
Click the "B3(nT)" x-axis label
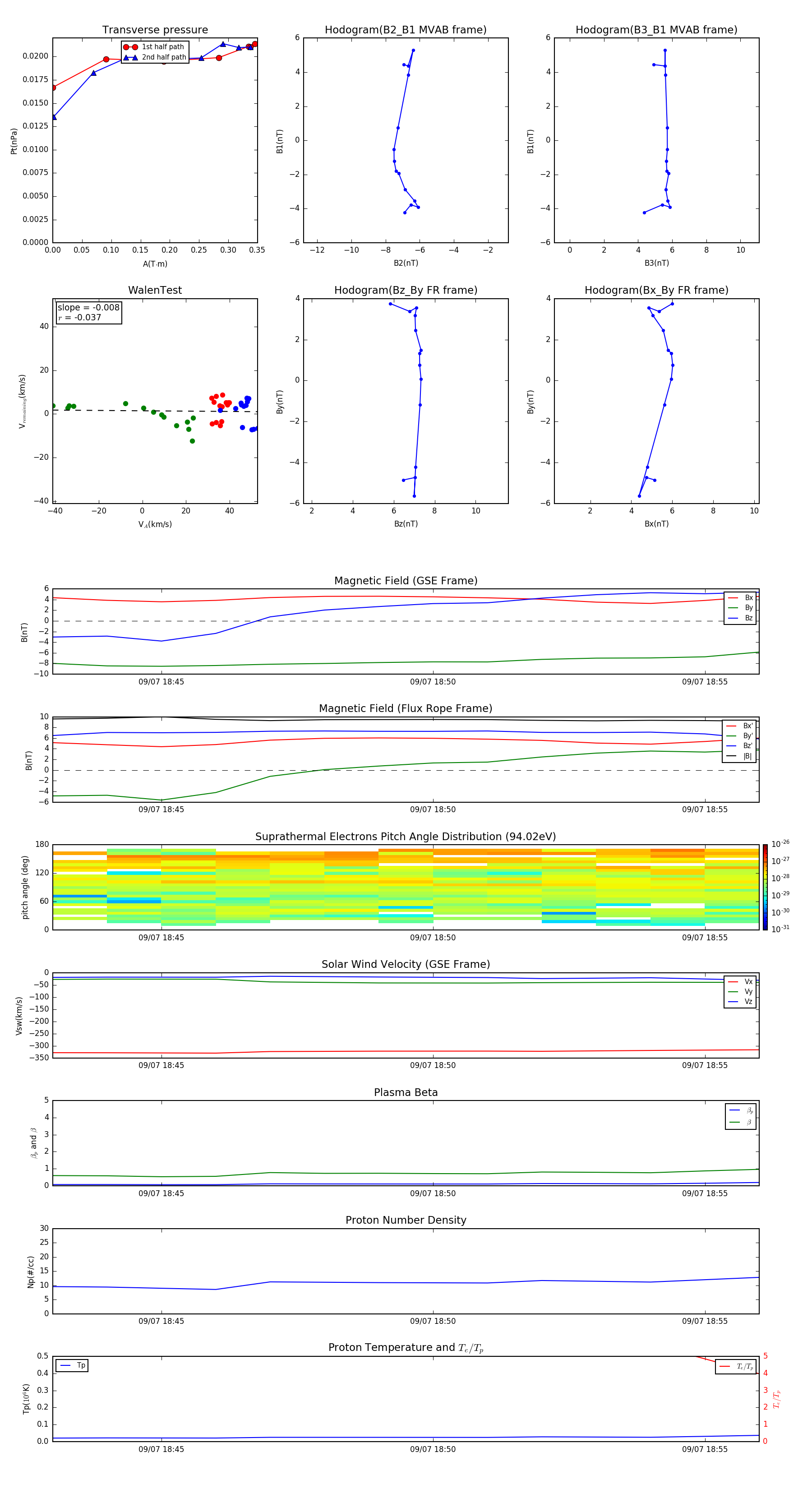pos(656,263)
